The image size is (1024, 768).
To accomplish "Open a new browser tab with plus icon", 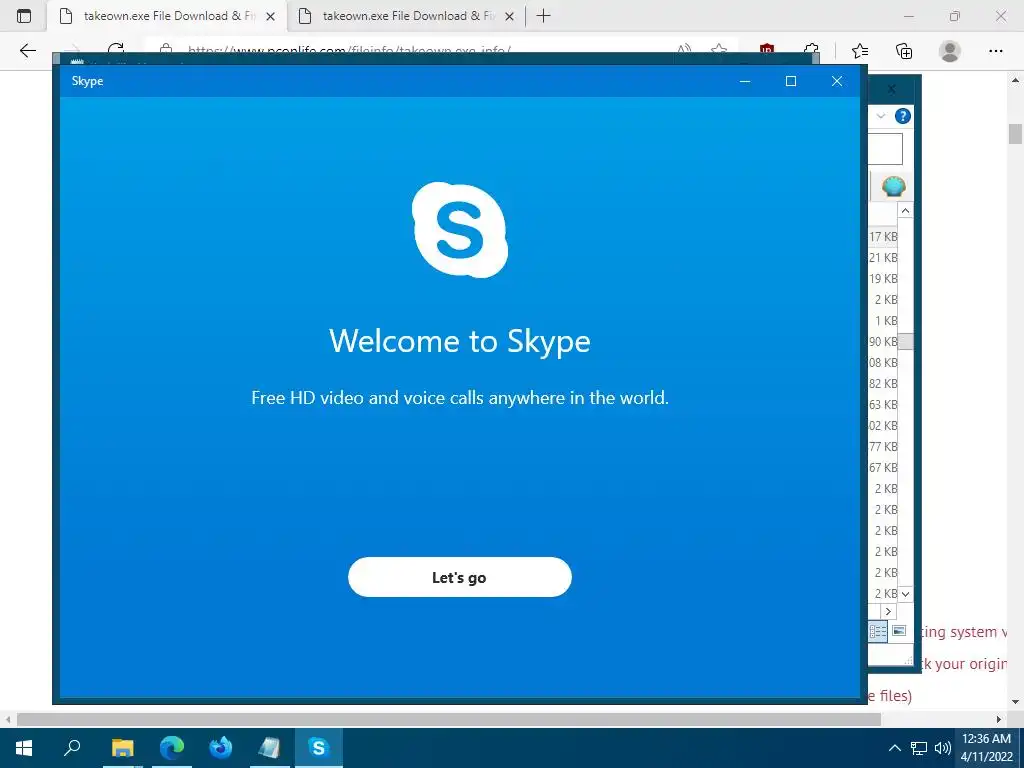I will (543, 16).
